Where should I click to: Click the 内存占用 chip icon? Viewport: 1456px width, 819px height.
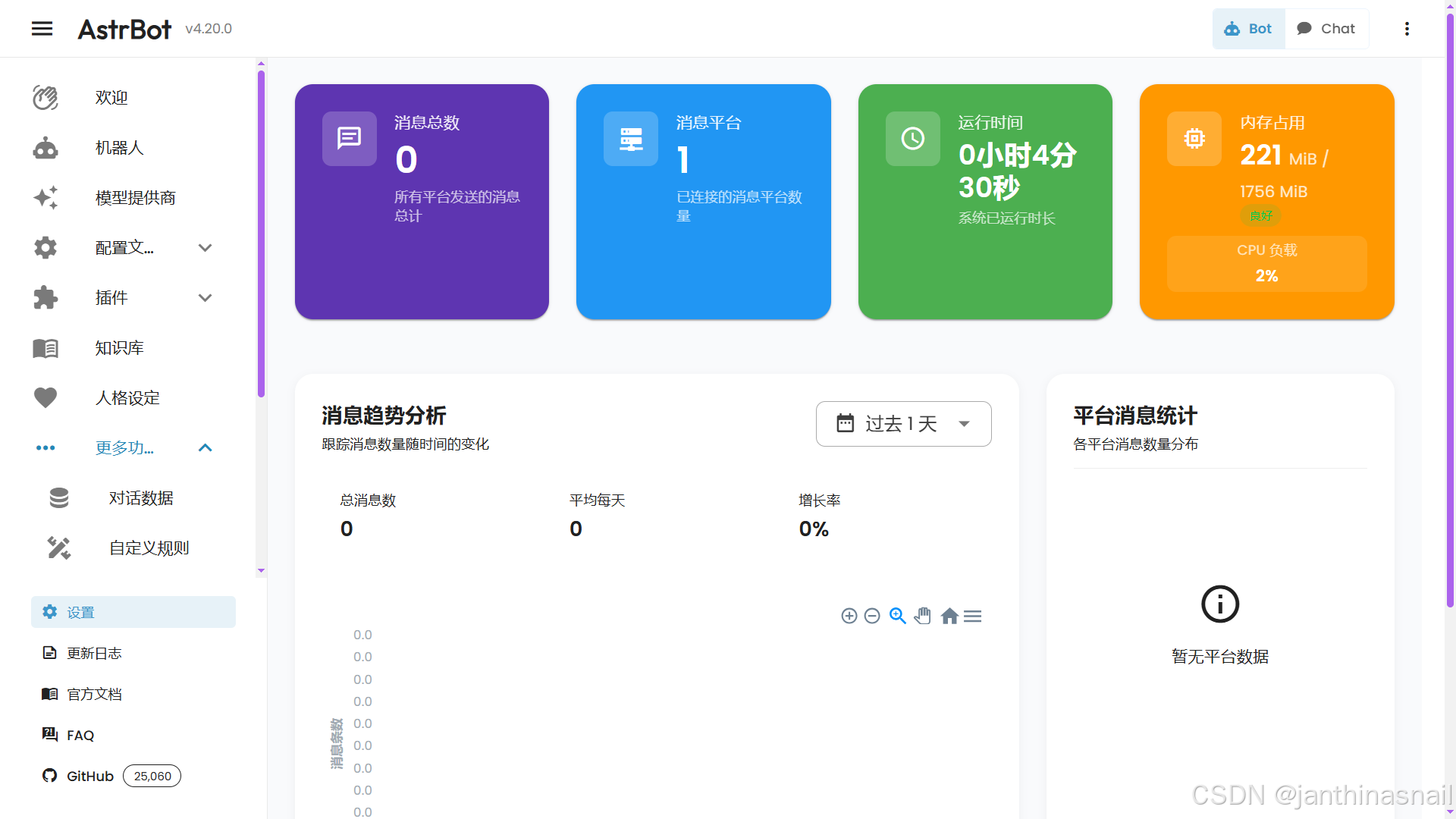coord(1194,139)
